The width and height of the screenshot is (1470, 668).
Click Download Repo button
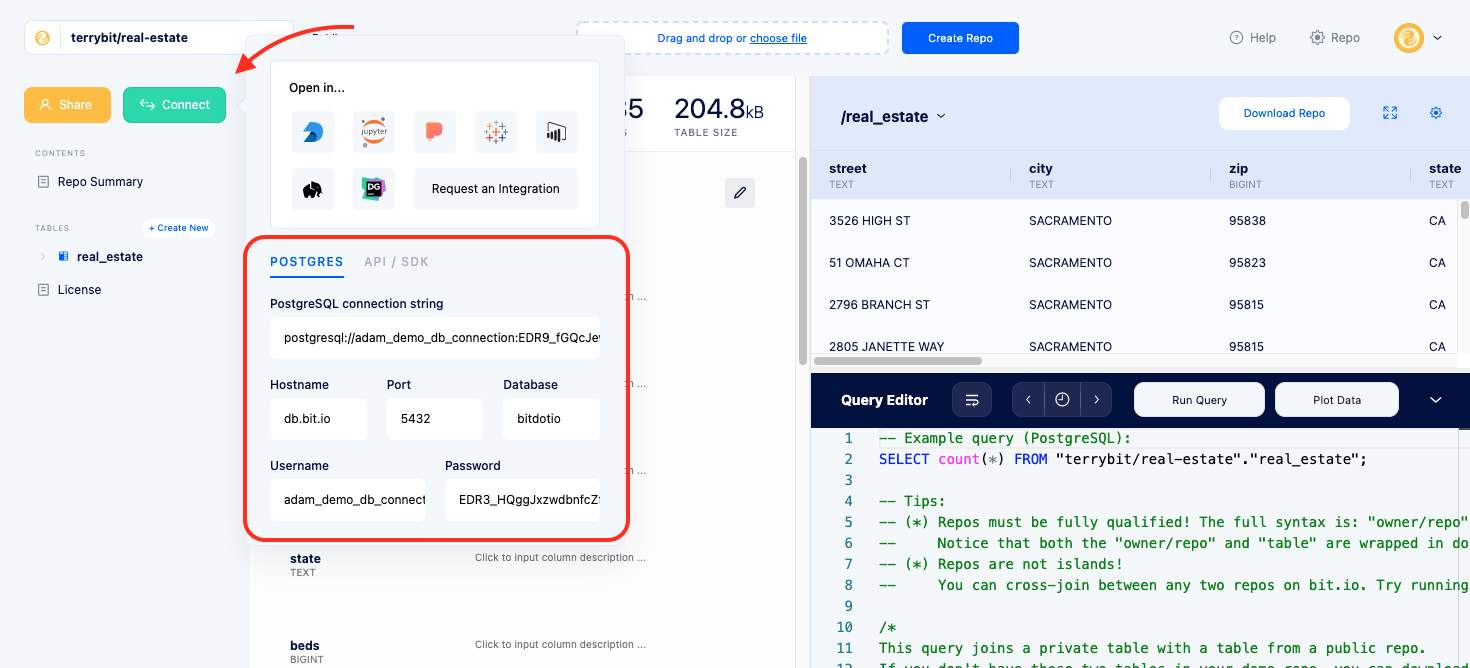point(1284,113)
